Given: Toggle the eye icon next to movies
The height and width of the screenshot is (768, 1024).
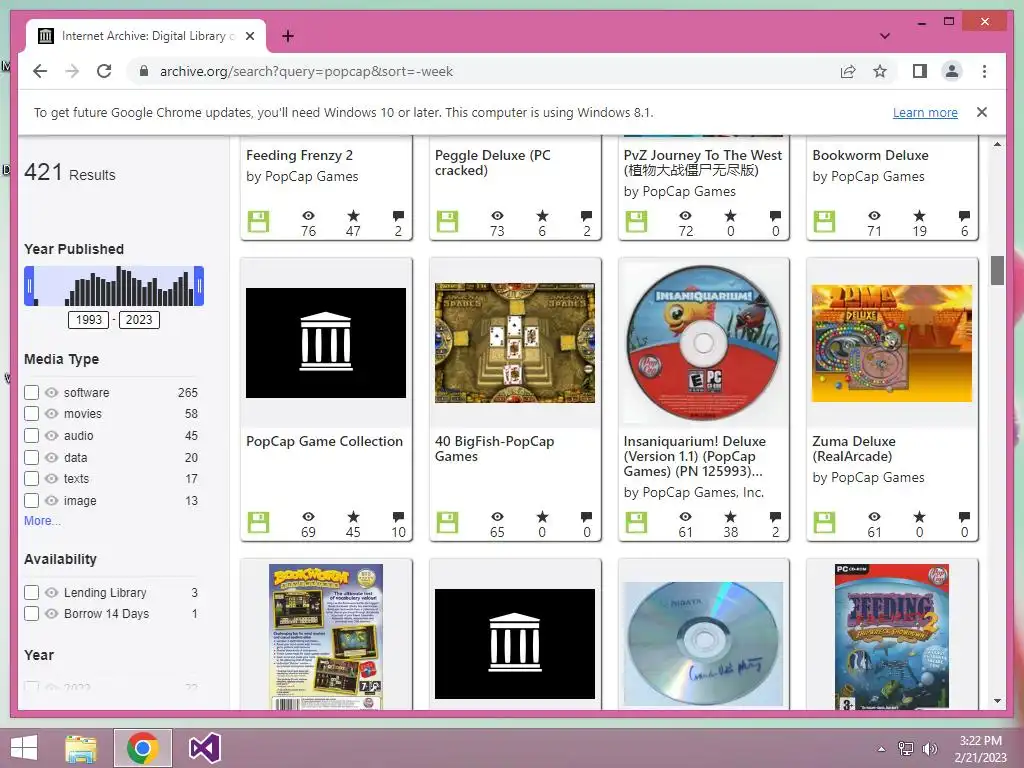Looking at the screenshot, I should click(x=52, y=413).
